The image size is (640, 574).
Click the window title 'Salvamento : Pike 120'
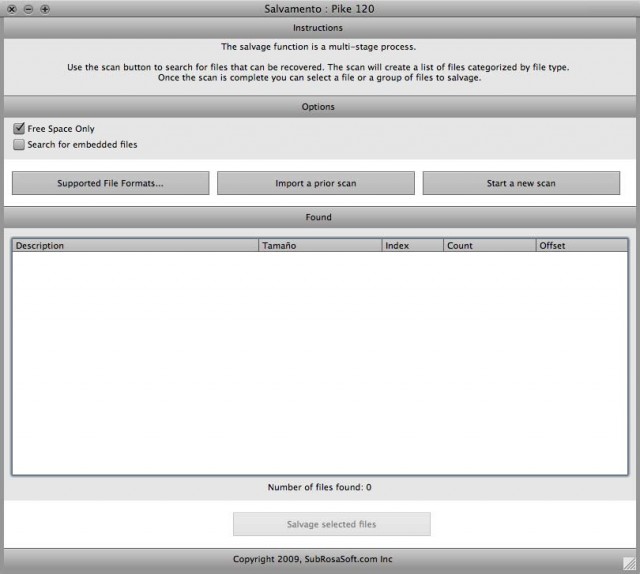pos(319,9)
